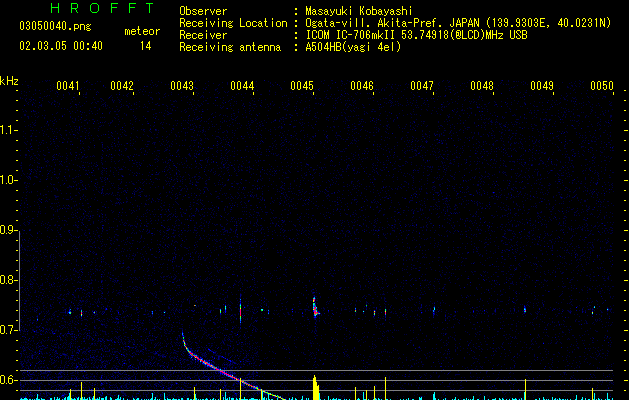Image resolution: width=629 pixels, height=400 pixels.
Task: Click the HROFFT title text
Action: point(103,8)
